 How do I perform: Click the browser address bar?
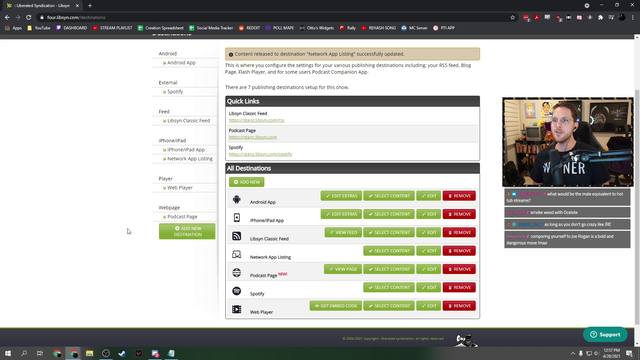pos(273,18)
